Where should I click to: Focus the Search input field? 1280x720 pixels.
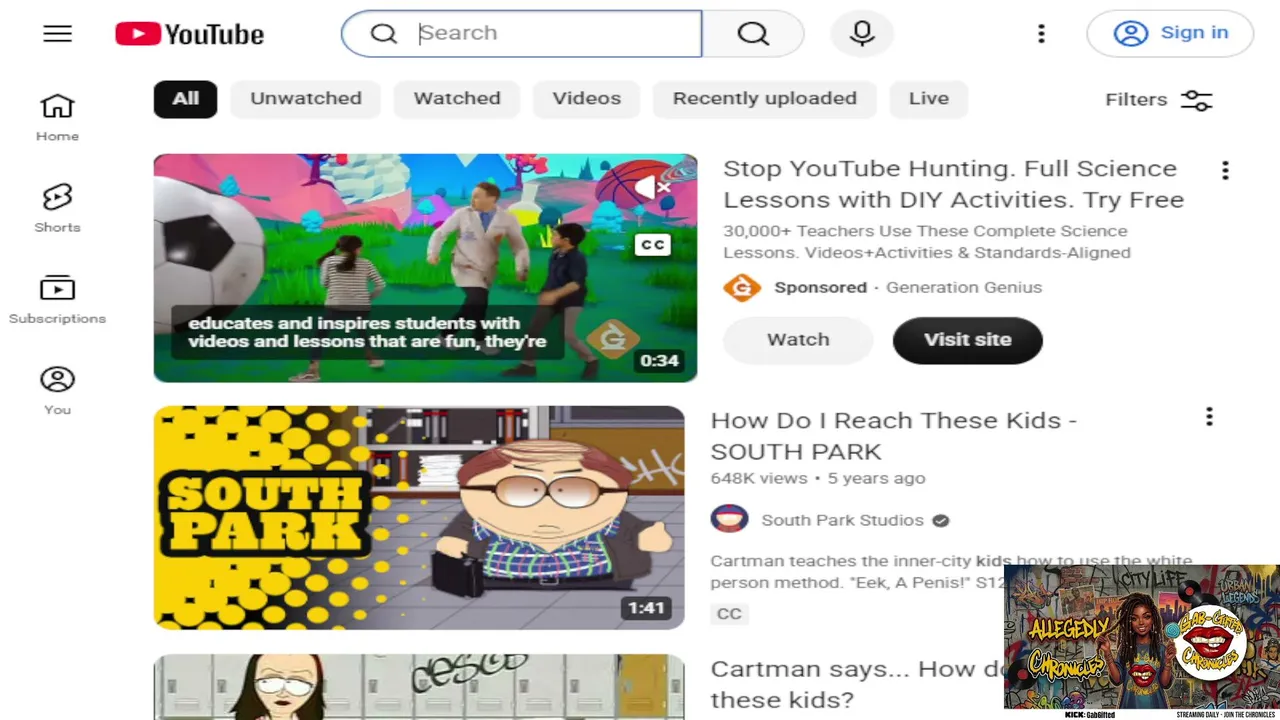(521, 33)
